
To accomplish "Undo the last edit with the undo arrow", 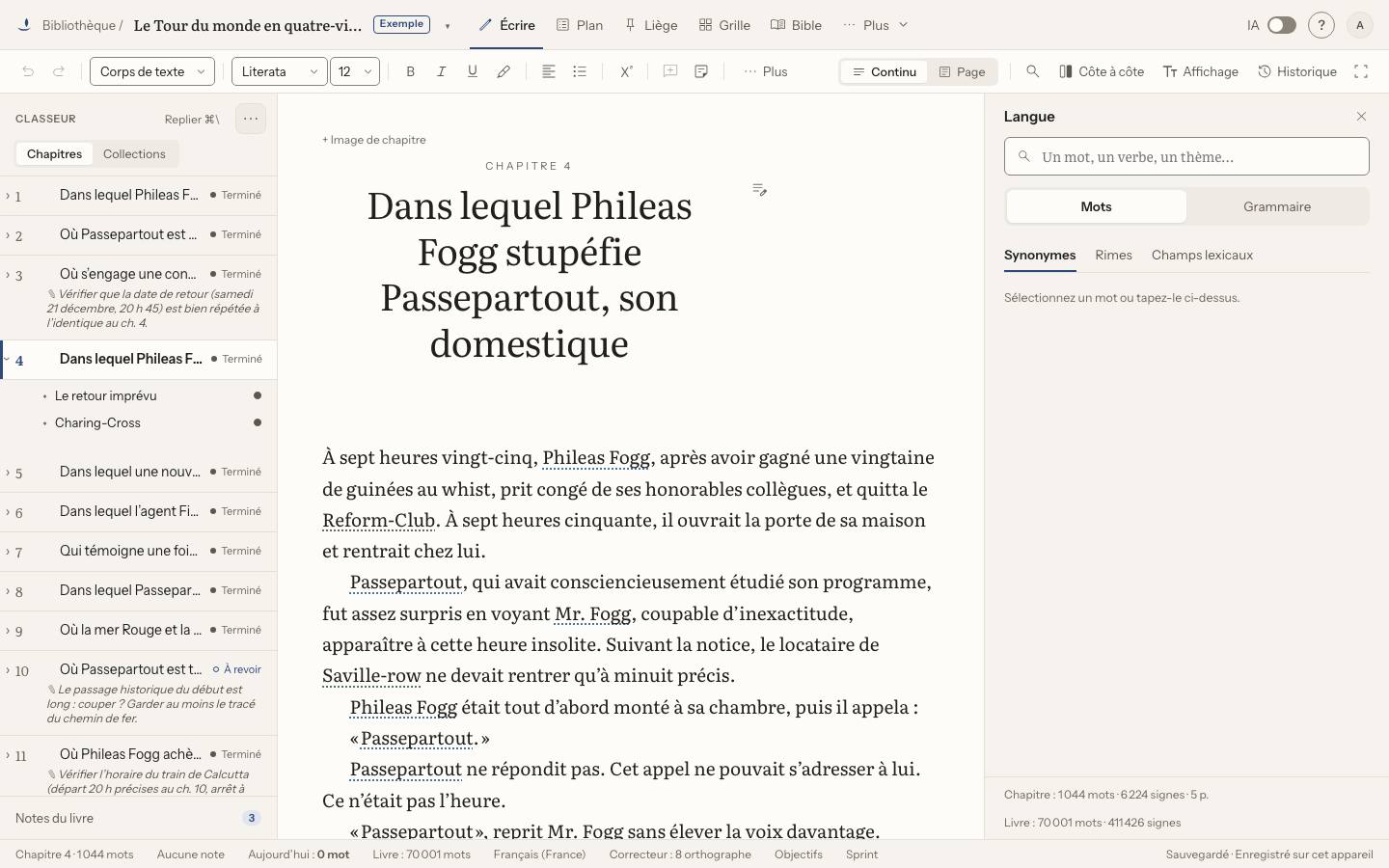I will tap(28, 71).
